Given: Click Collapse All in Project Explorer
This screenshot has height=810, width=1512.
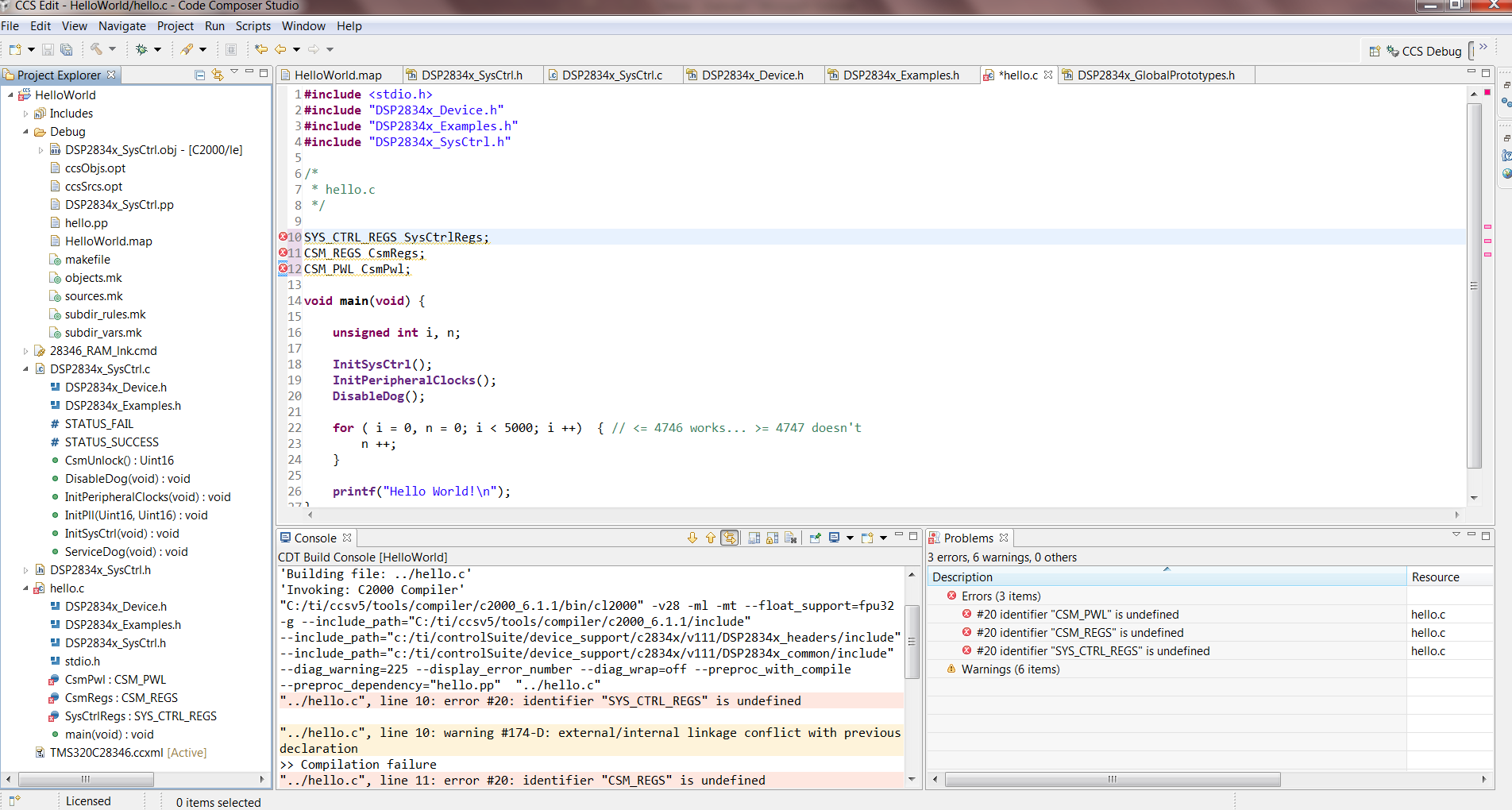Looking at the screenshot, I should (x=200, y=75).
